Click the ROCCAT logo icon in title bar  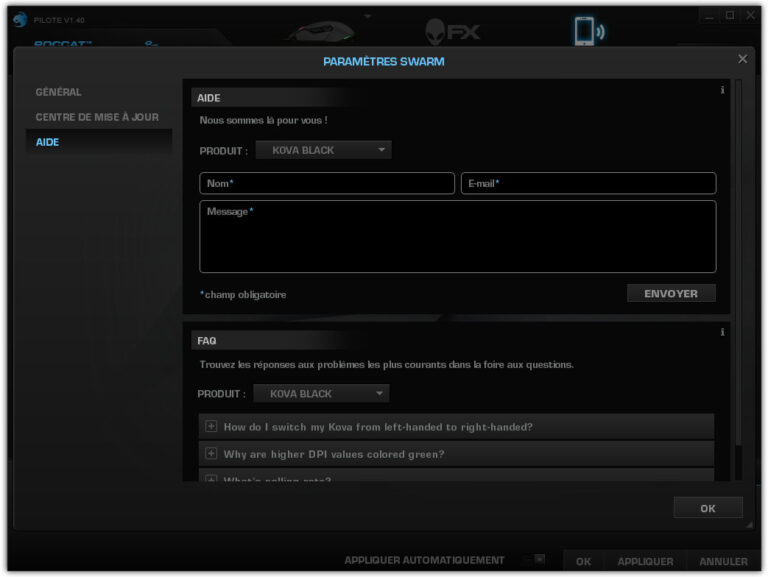tap(20, 19)
